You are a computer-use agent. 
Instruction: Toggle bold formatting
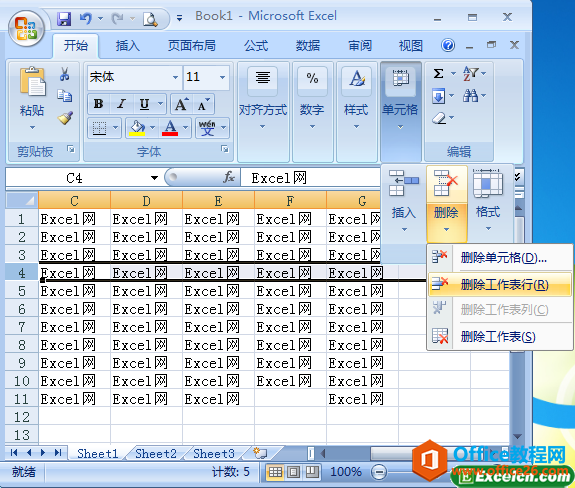click(98, 104)
